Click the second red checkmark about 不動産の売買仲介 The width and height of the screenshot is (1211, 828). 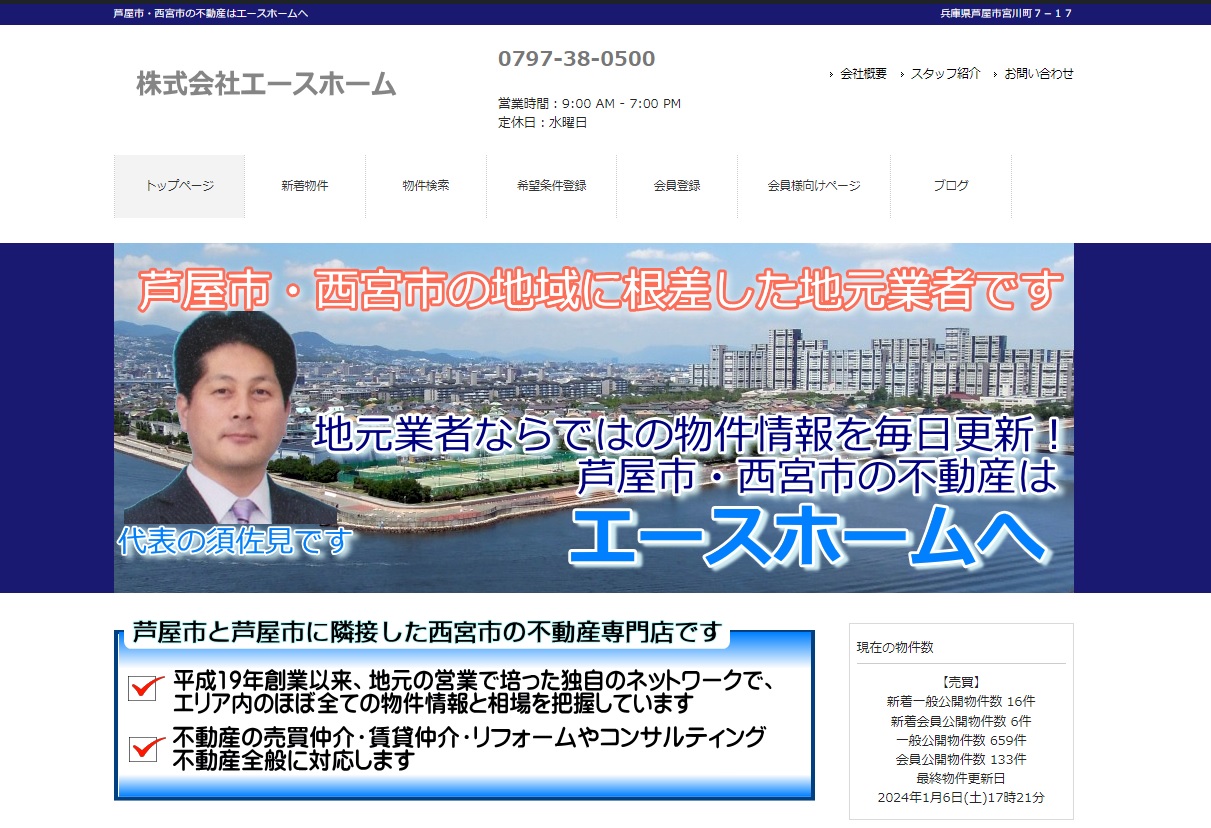[146, 747]
